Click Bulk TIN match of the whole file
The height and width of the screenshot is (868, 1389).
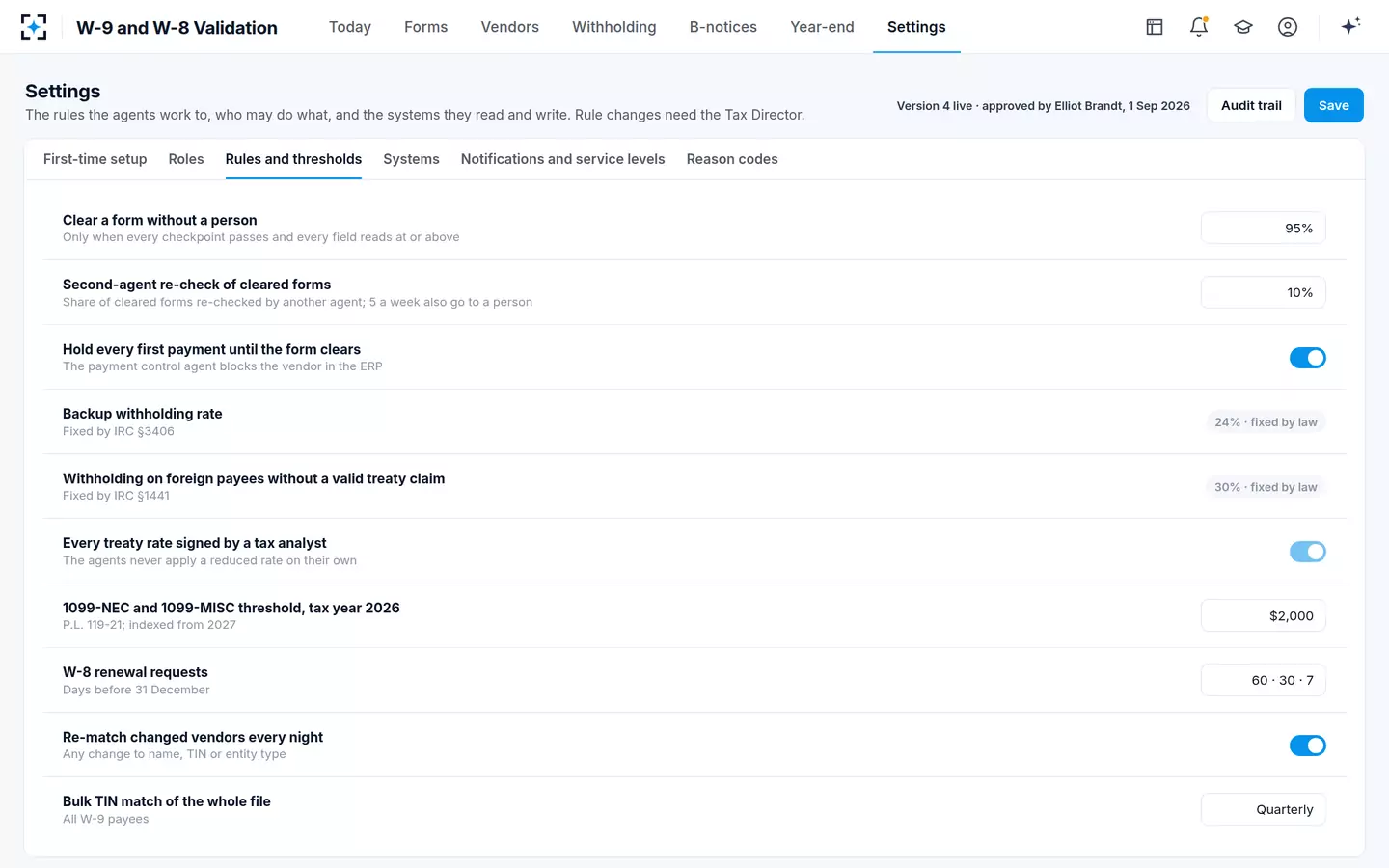167,801
